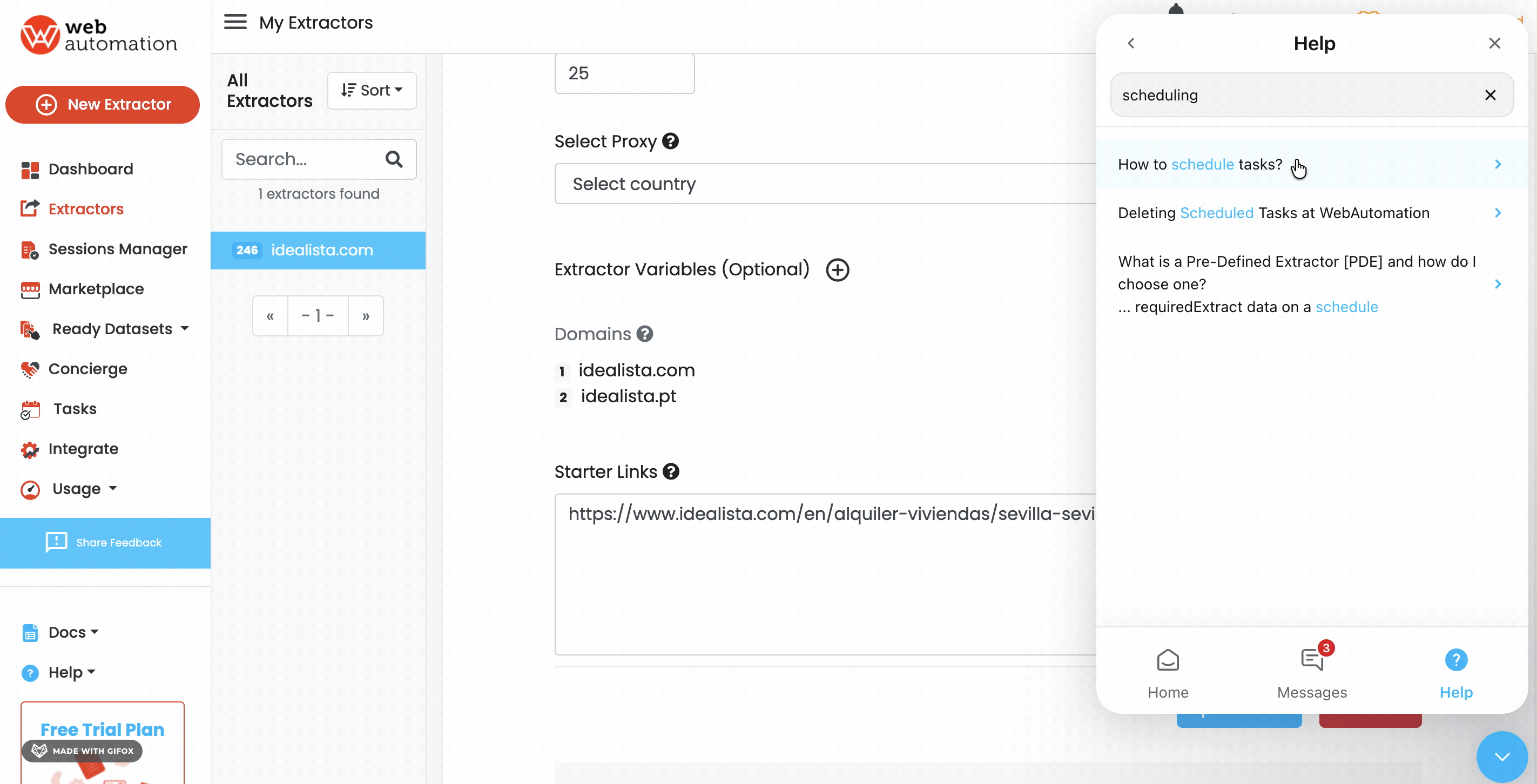Open the Sessions Manager sidebar icon
Screen dimensions: 1537x784
click(x=30, y=249)
